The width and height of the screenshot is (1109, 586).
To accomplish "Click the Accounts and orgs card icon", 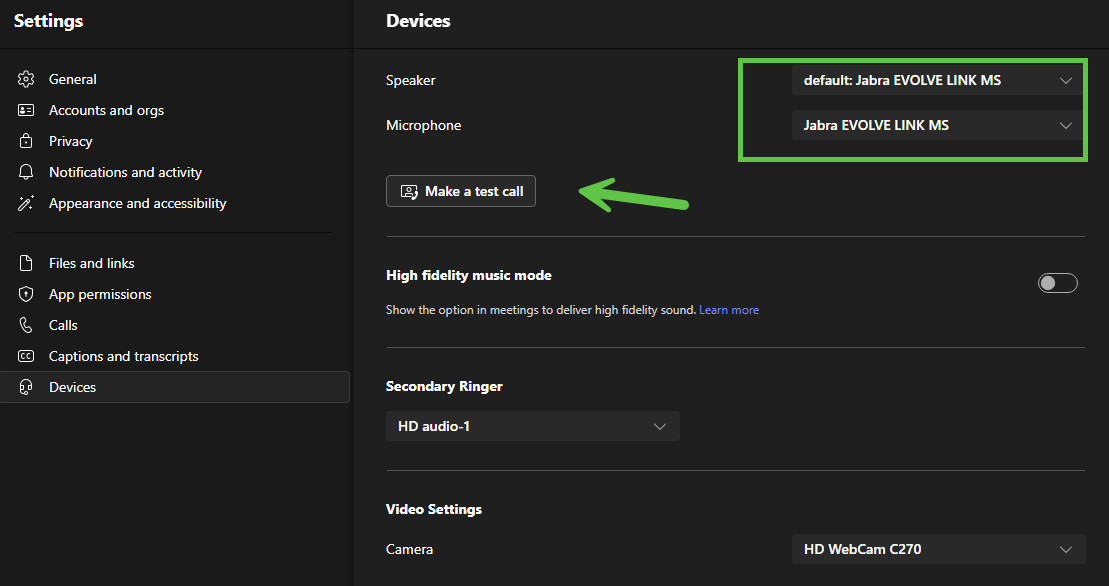I will tap(27, 110).
